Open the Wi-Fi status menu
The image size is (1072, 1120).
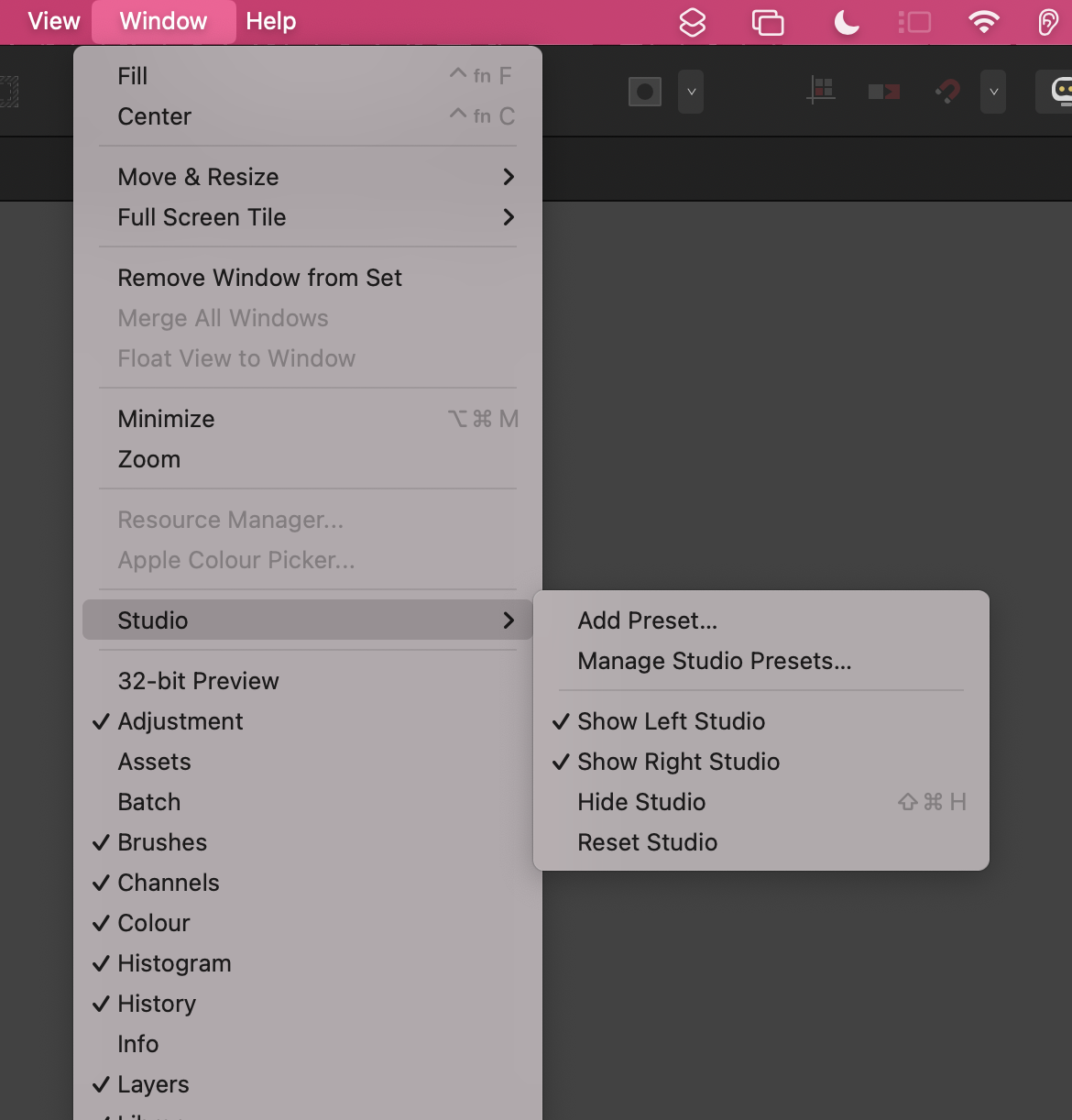pos(984,22)
